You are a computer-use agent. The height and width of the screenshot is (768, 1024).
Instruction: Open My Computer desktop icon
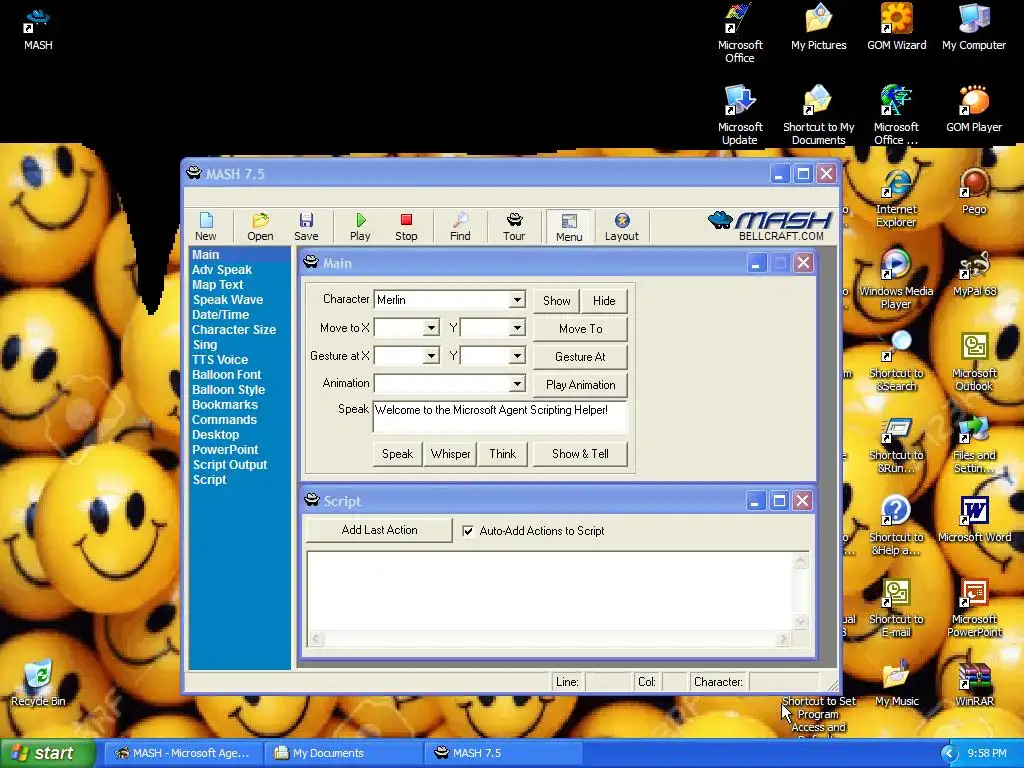974,29
